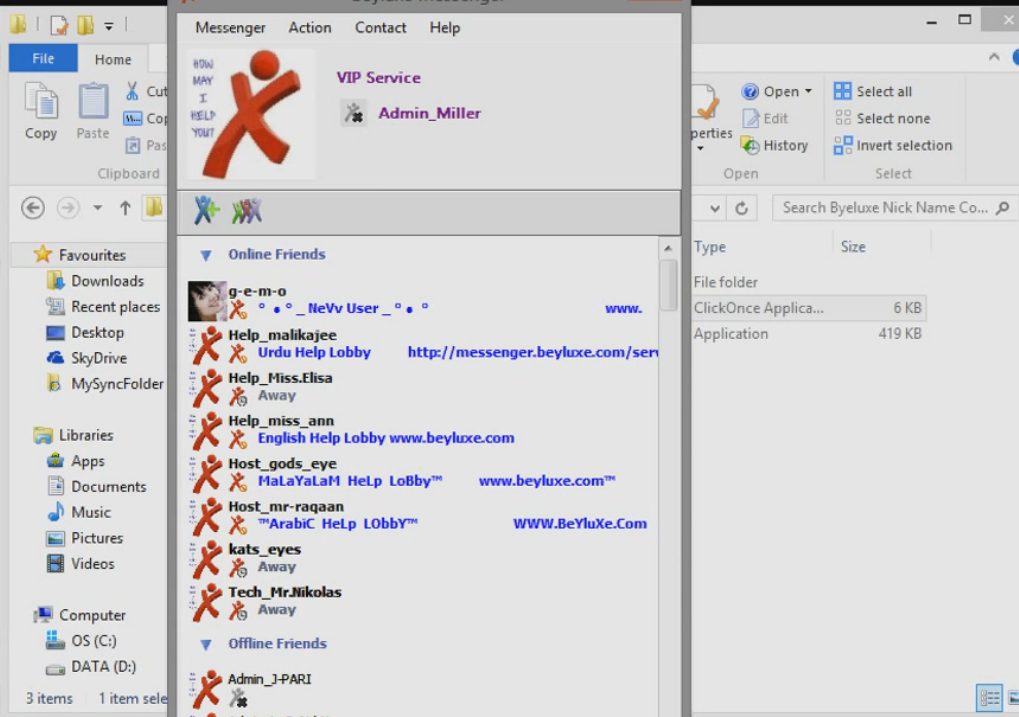The image size is (1019, 717).
Task: Click the status icon next to Tech_Mr.Nikolas
Action: [236, 610]
